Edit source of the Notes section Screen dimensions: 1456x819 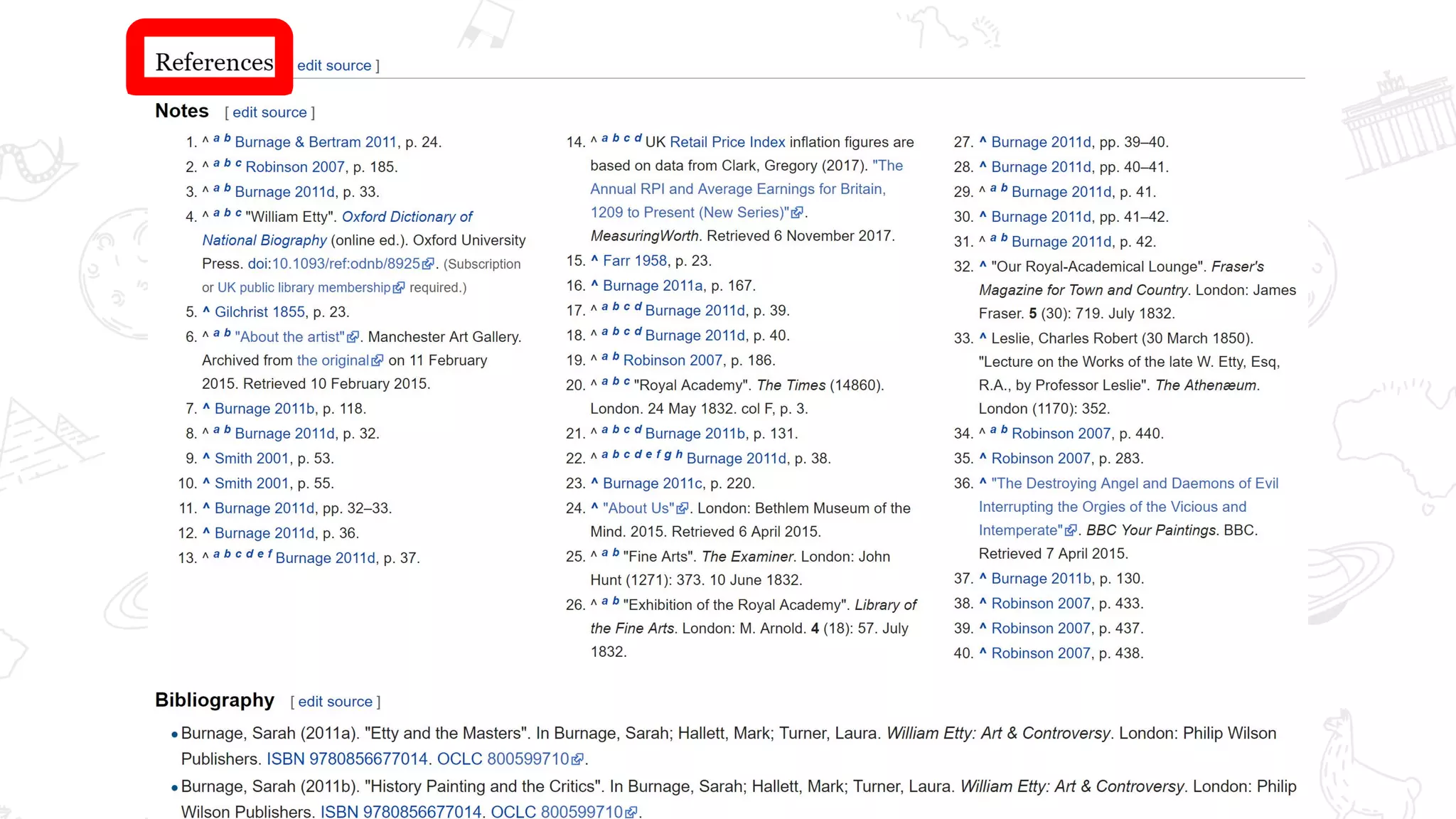tap(269, 112)
